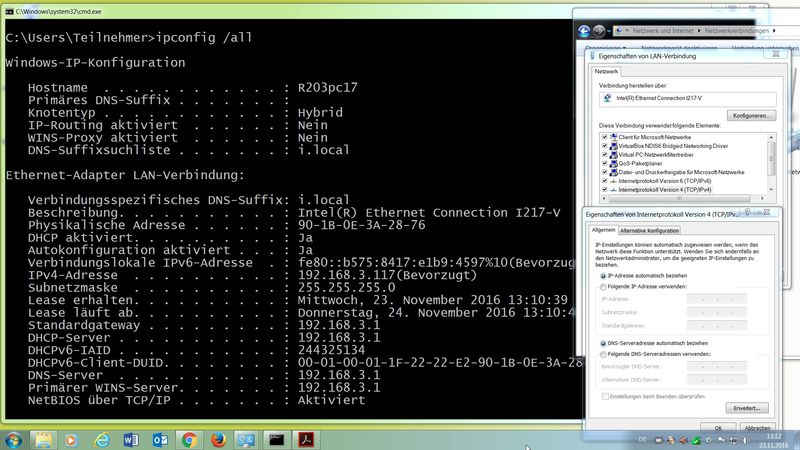This screenshot has height=450, width=800.
Task: Click Netzwerk und Internet breadcrumb
Action: (663, 31)
